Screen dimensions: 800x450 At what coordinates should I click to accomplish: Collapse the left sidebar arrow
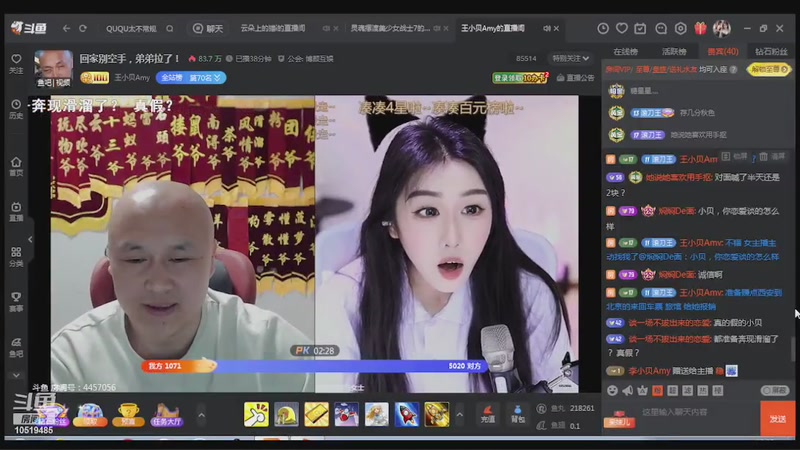[30, 239]
